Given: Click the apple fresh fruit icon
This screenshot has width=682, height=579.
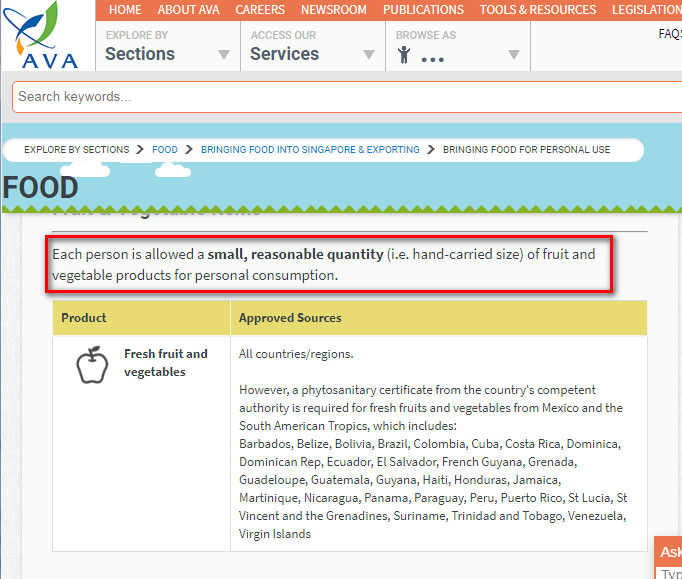Looking at the screenshot, I should (x=92, y=364).
